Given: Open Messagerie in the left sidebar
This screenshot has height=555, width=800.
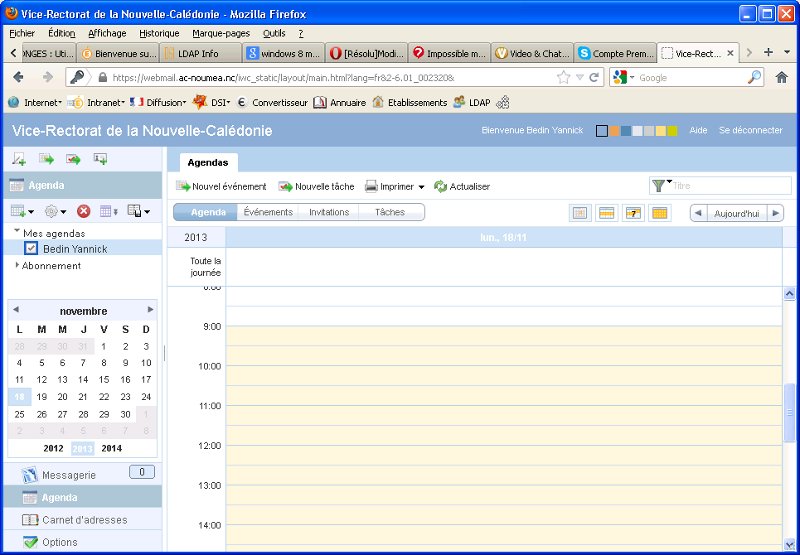Looking at the screenshot, I should pos(69,475).
